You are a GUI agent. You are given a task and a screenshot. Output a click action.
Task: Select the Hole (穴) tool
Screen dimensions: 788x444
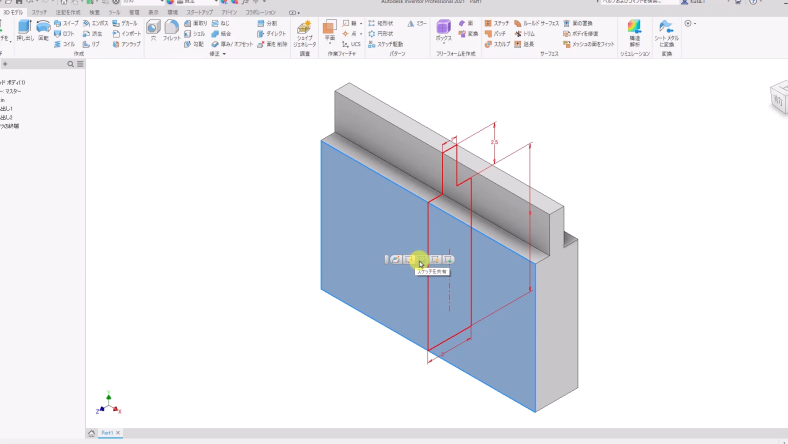(153, 30)
